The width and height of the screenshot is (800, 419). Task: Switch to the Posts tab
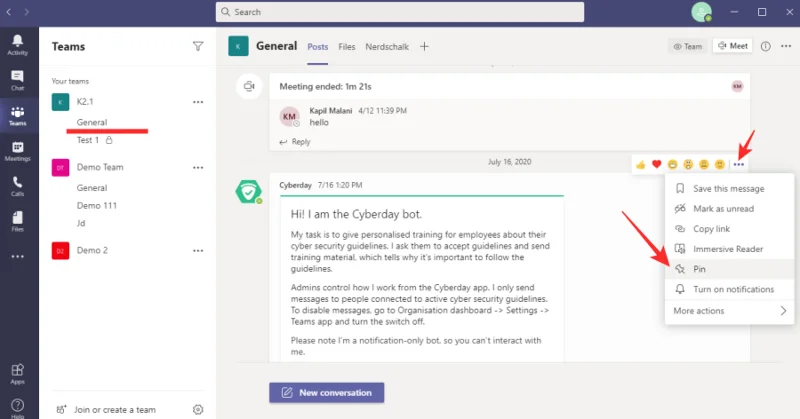click(x=317, y=46)
